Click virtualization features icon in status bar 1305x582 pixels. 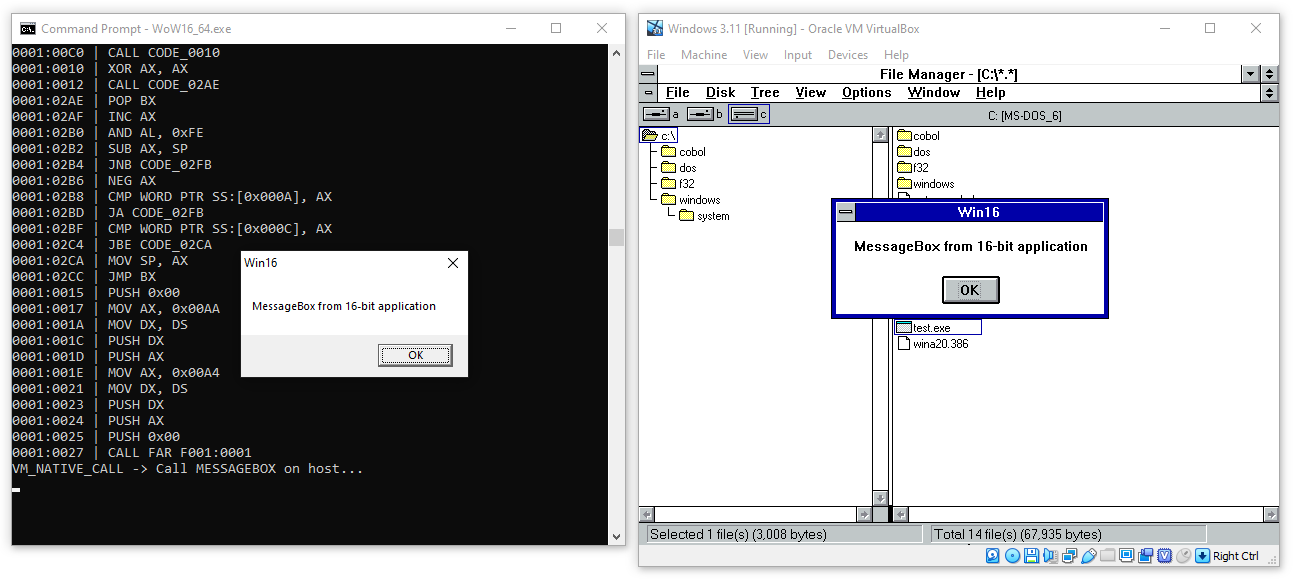pos(1165,556)
